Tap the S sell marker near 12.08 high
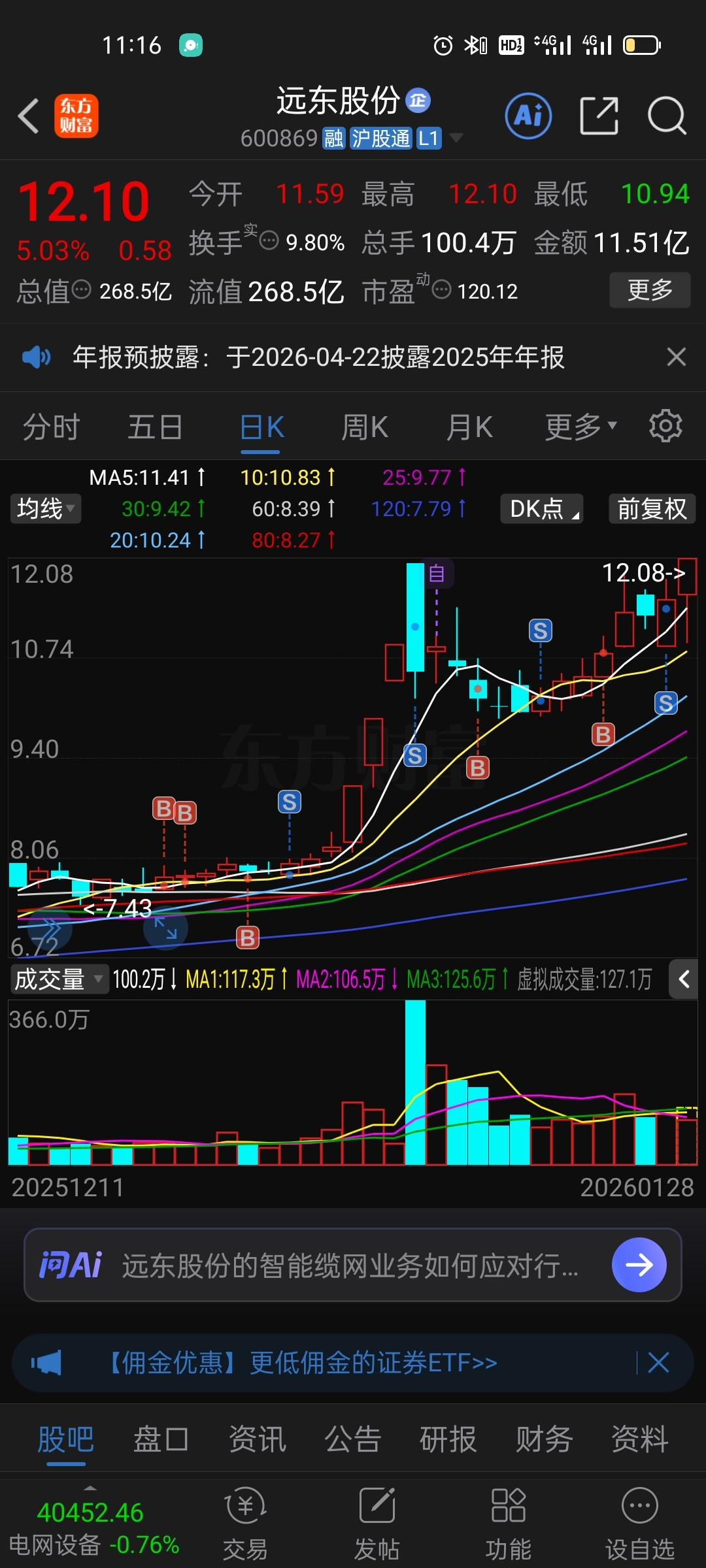Image resolution: width=706 pixels, height=1568 pixels. click(x=666, y=703)
